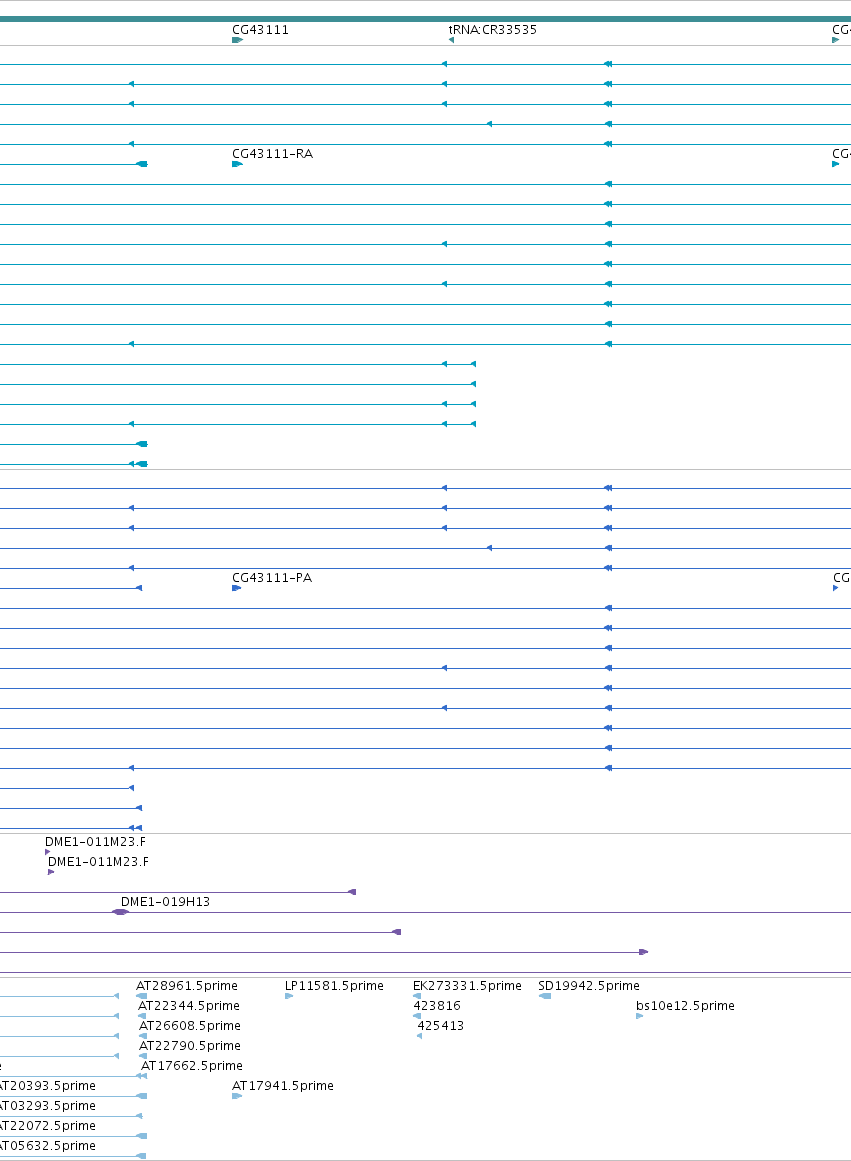Select the AT28961.5prime label
Image resolution: width=851 pixels, height=1161 pixels.
187,986
